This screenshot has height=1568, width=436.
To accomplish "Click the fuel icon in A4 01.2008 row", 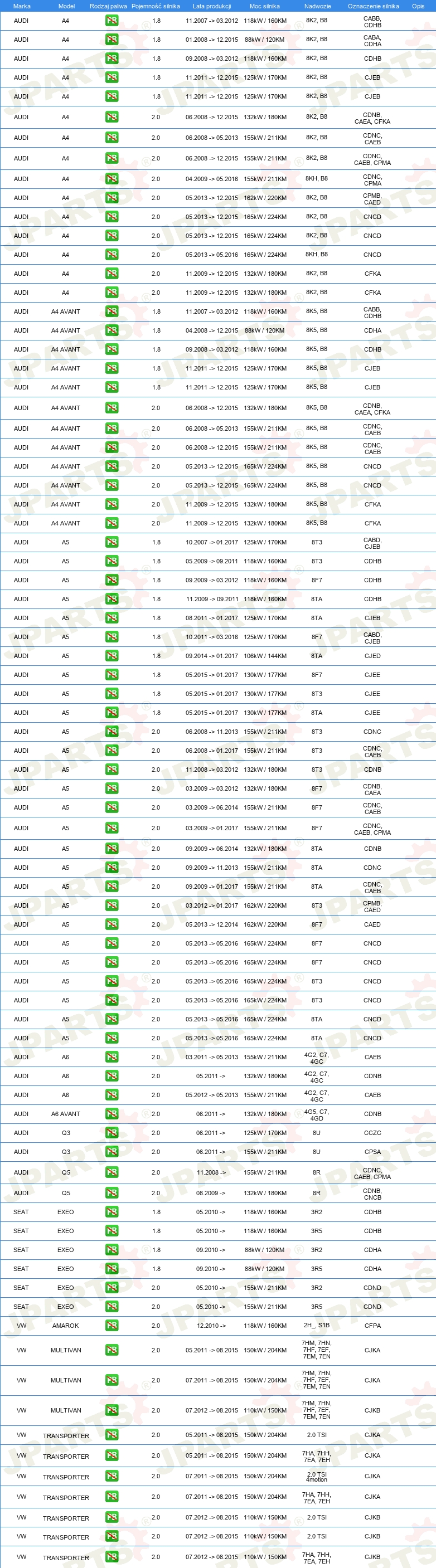I will [112, 40].
